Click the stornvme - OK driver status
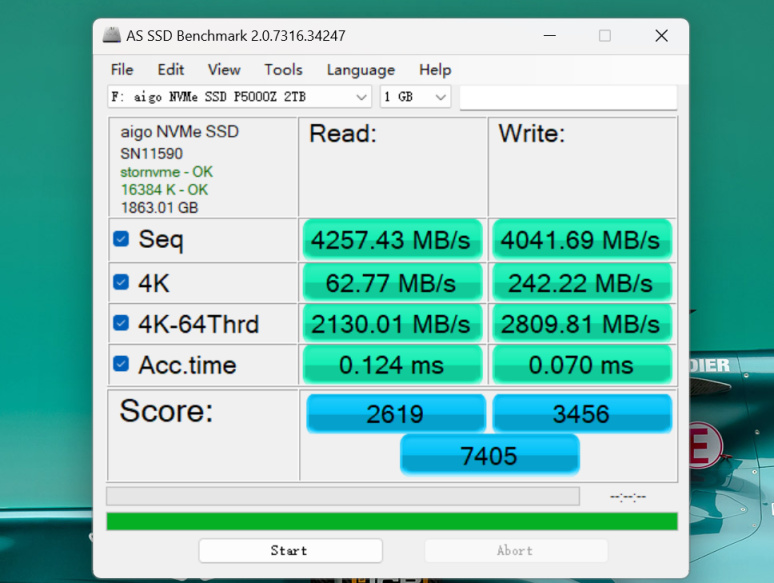774x583 pixels. (x=166, y=172)
